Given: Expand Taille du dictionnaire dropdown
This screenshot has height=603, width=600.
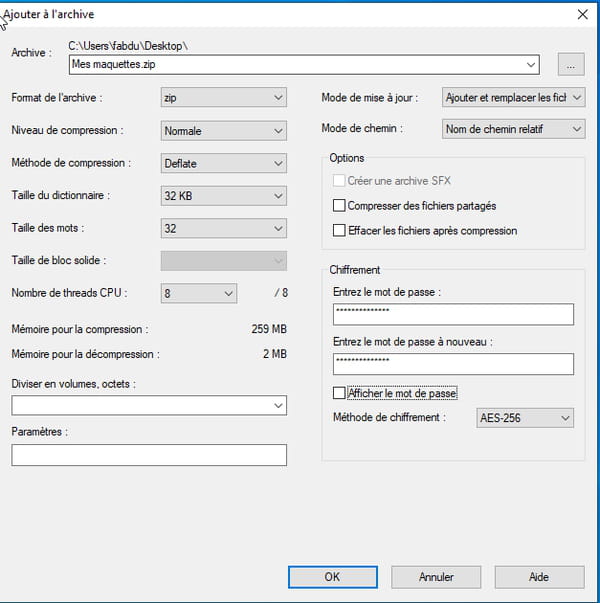Looking at the screenshot, I should pos(223,196).
